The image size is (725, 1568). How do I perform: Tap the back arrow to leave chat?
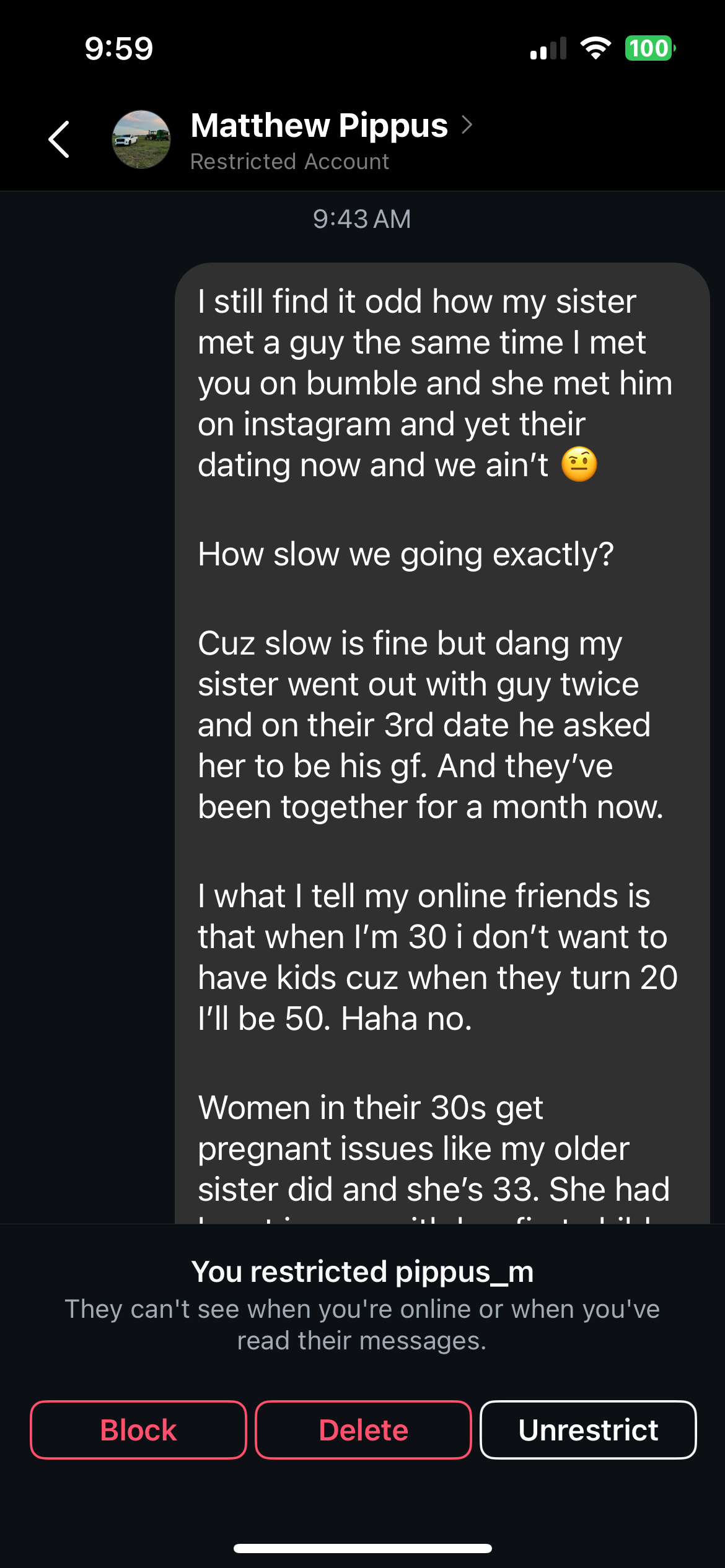(x=59, y=139)
